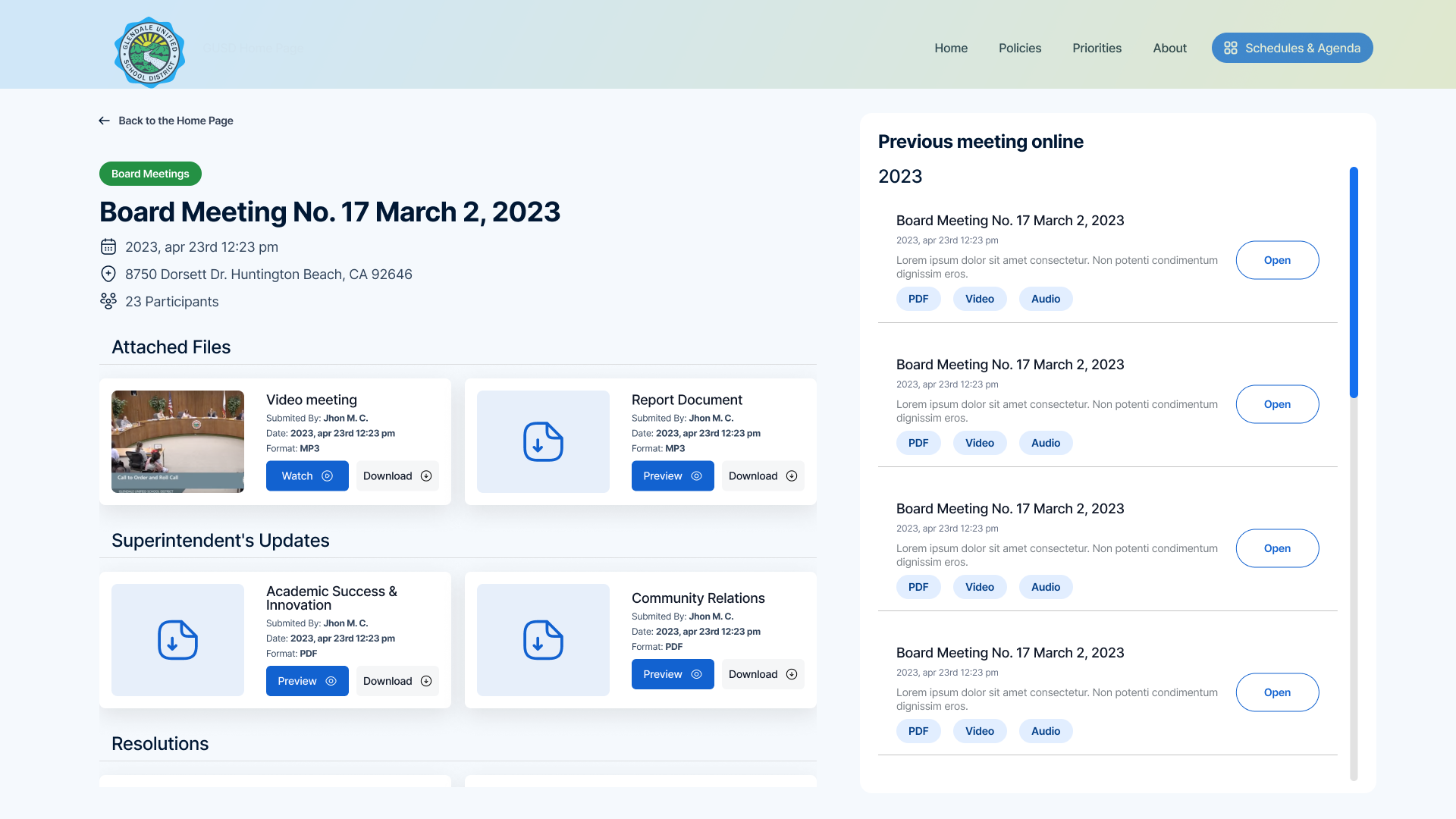Open the Schedules & Agenda menu button
This screenshot has height=819, width=1456.
click(x=1291, y=48)
